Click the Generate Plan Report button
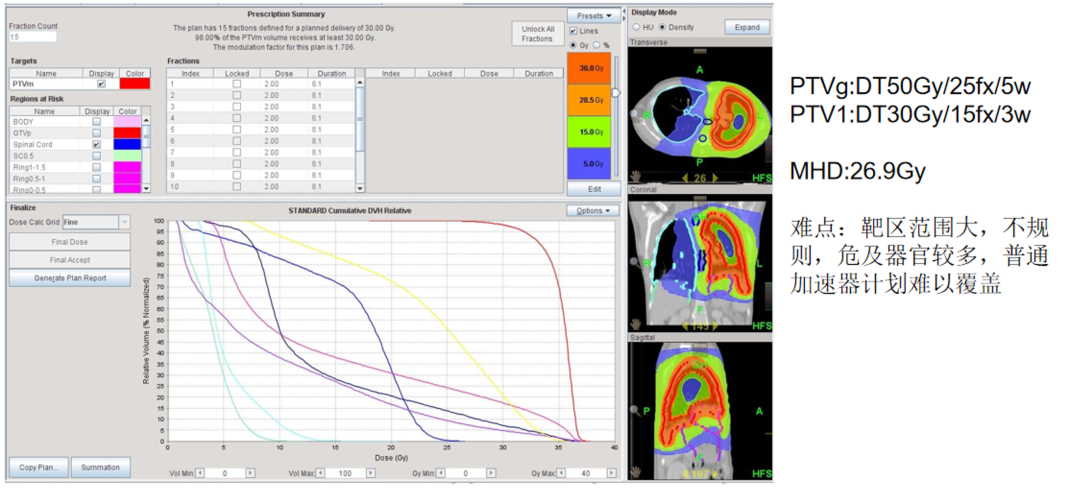The height and width of the screenshot is (490, 1080). (69, 278)
